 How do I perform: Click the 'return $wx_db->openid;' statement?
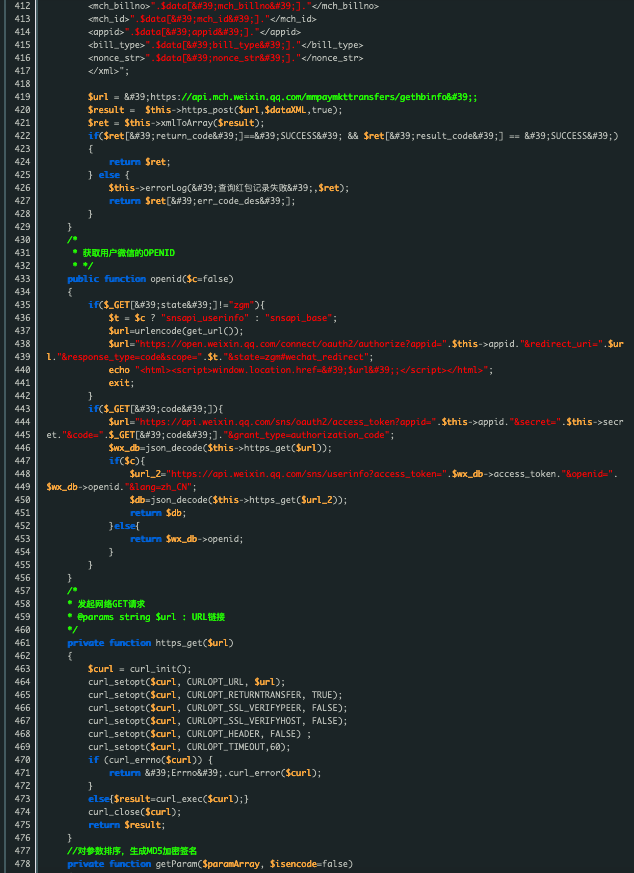[186, 539]
